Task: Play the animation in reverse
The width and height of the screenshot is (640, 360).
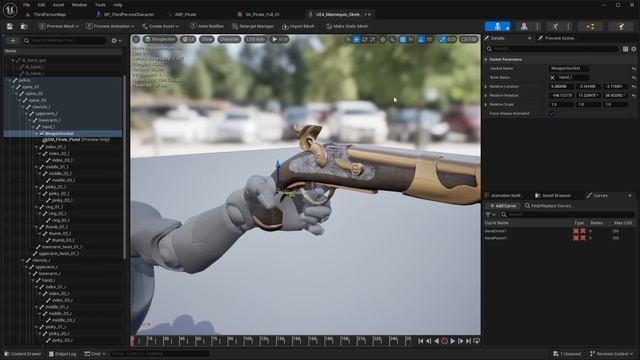Action: pos(437,341)
